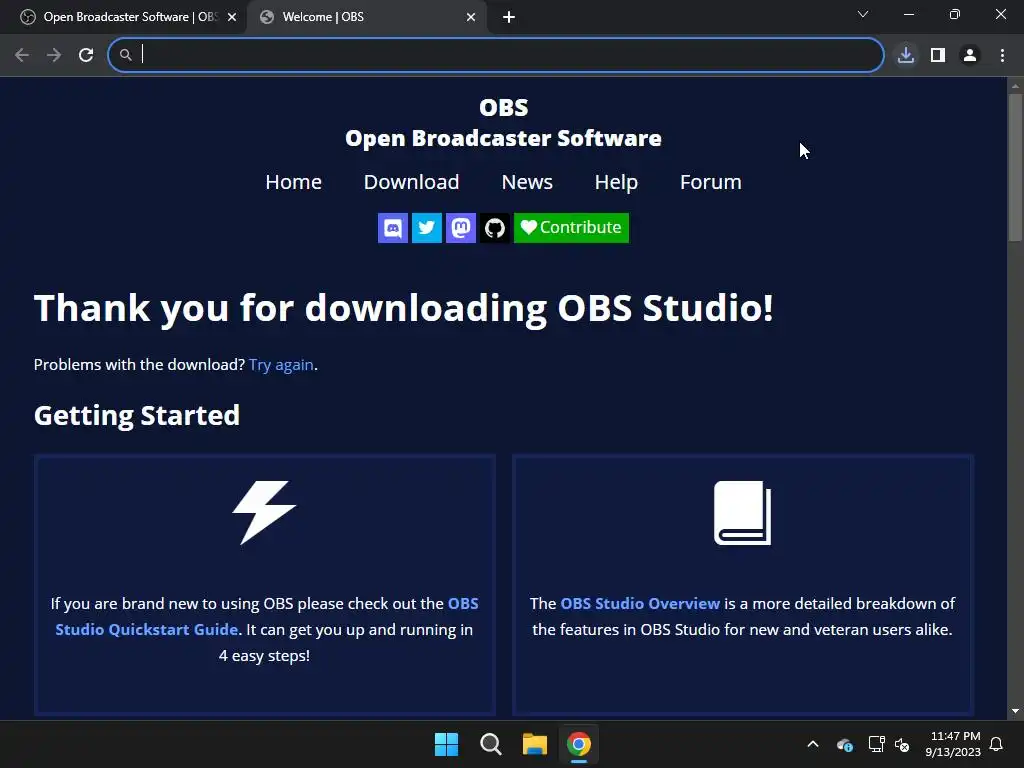1024x768 pixels.
Task: Open the Windows Start menu
Action: 447,744
